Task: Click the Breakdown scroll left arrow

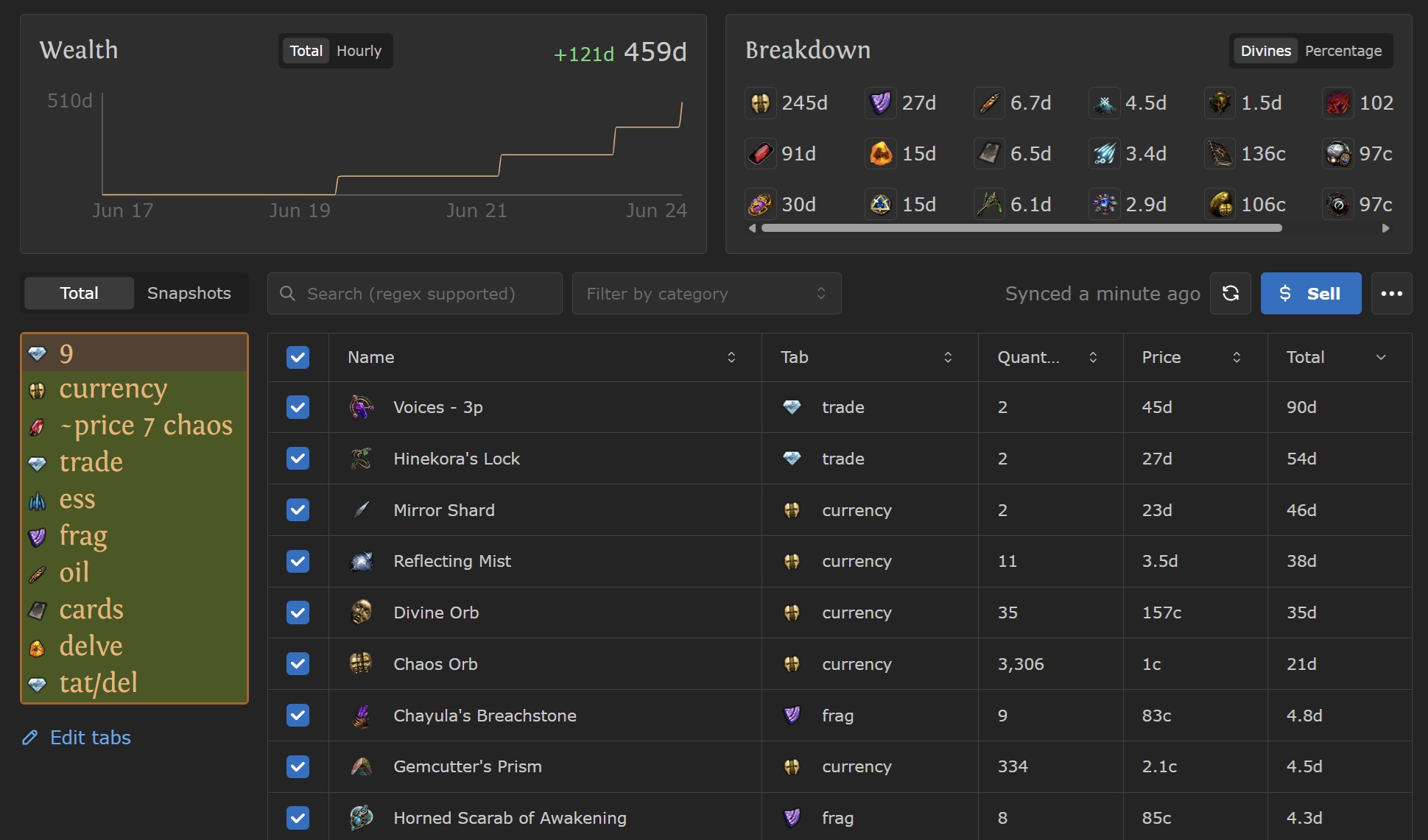Action: point(752,228)
